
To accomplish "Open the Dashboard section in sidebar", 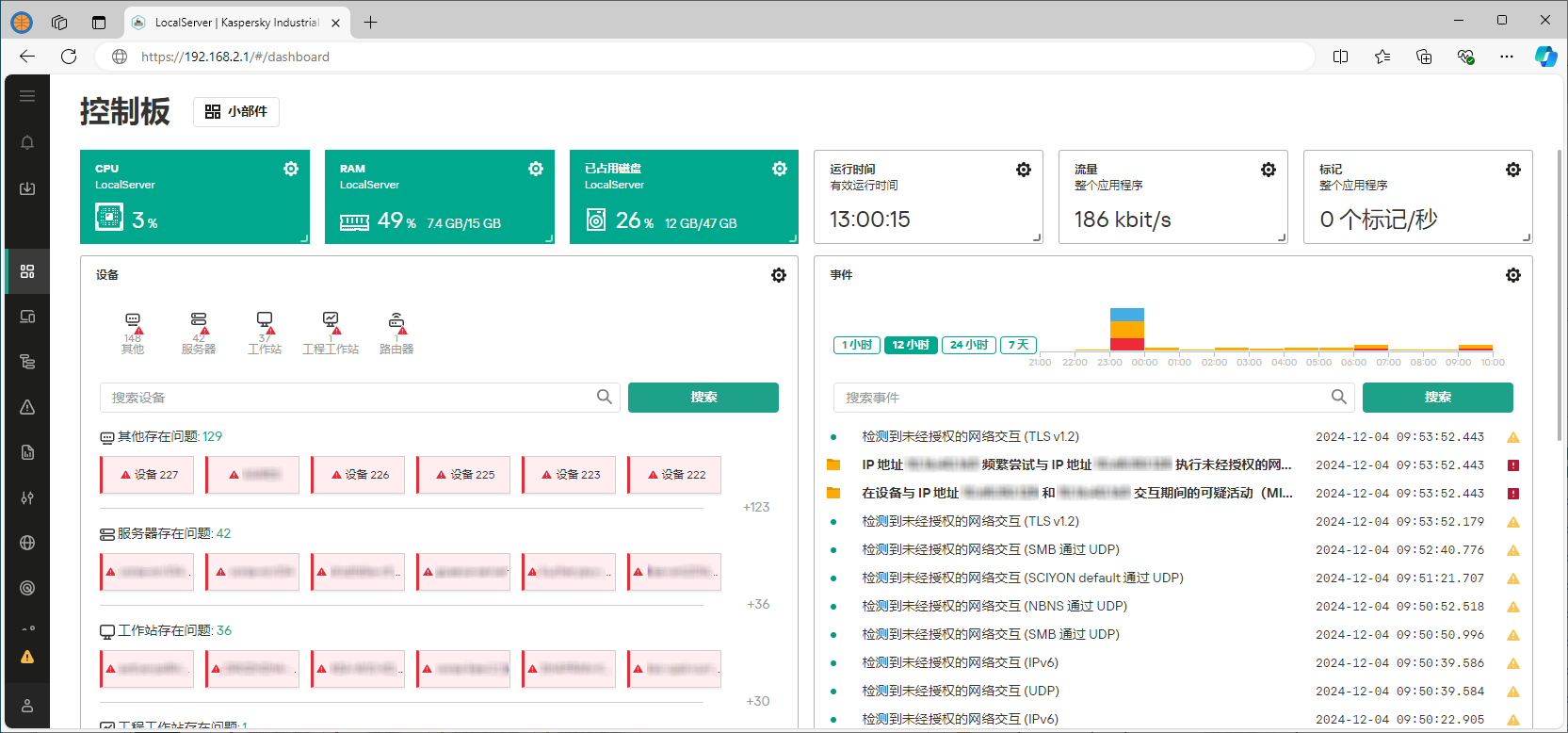I will click(27, 271).
